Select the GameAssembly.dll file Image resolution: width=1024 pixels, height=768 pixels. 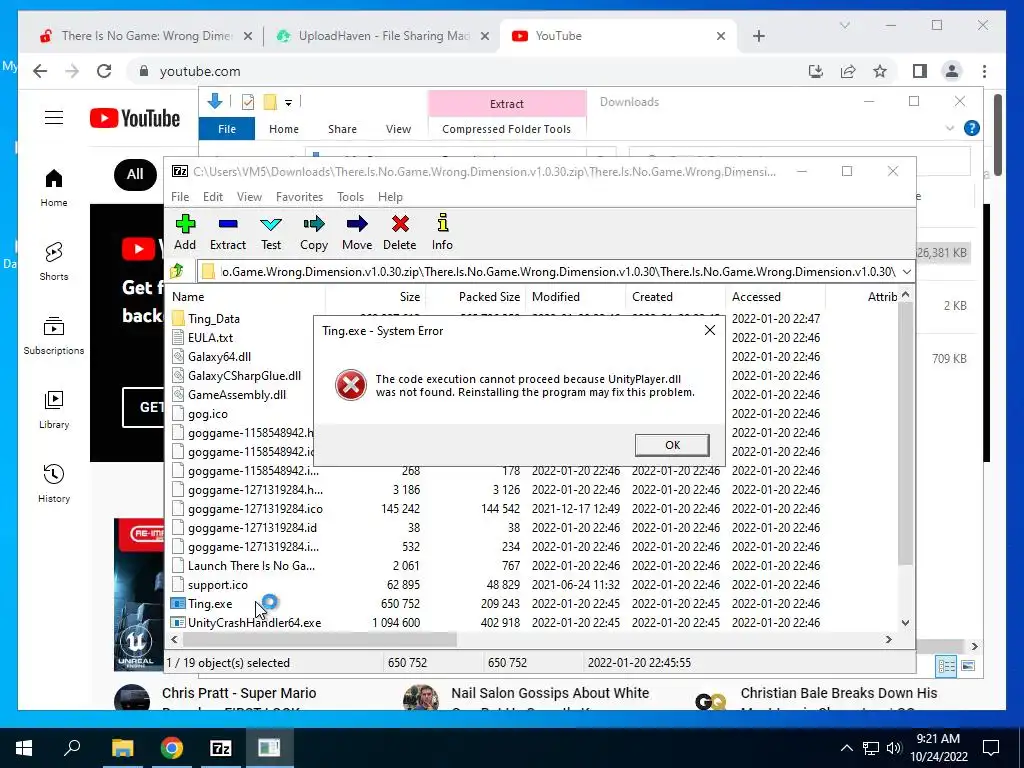236,394
